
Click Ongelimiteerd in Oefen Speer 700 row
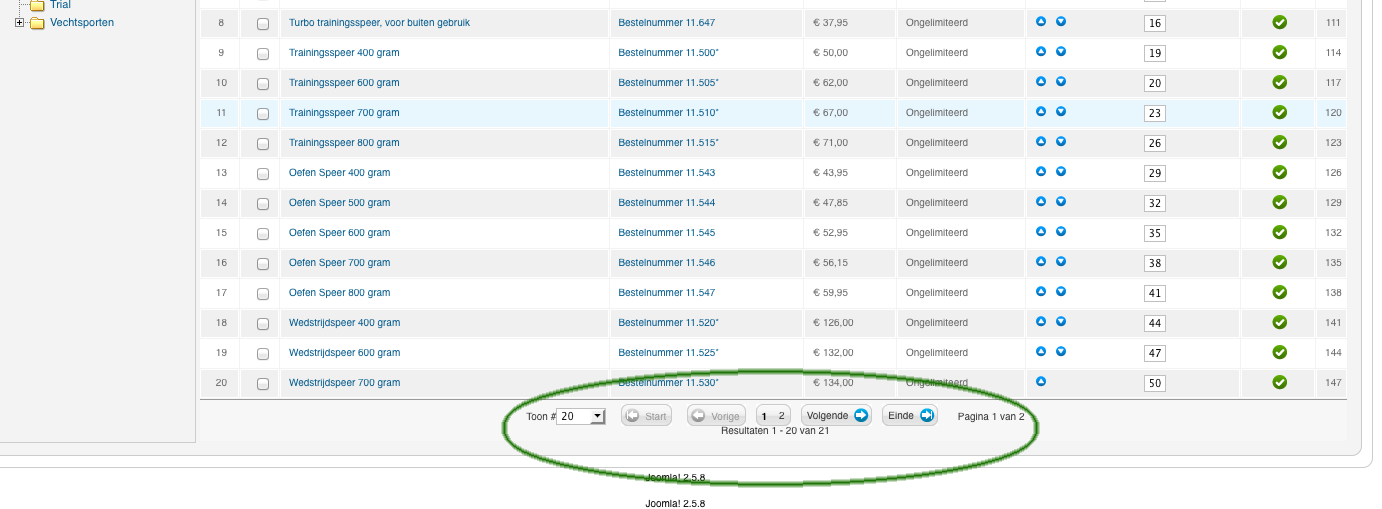tap(936, 263)
